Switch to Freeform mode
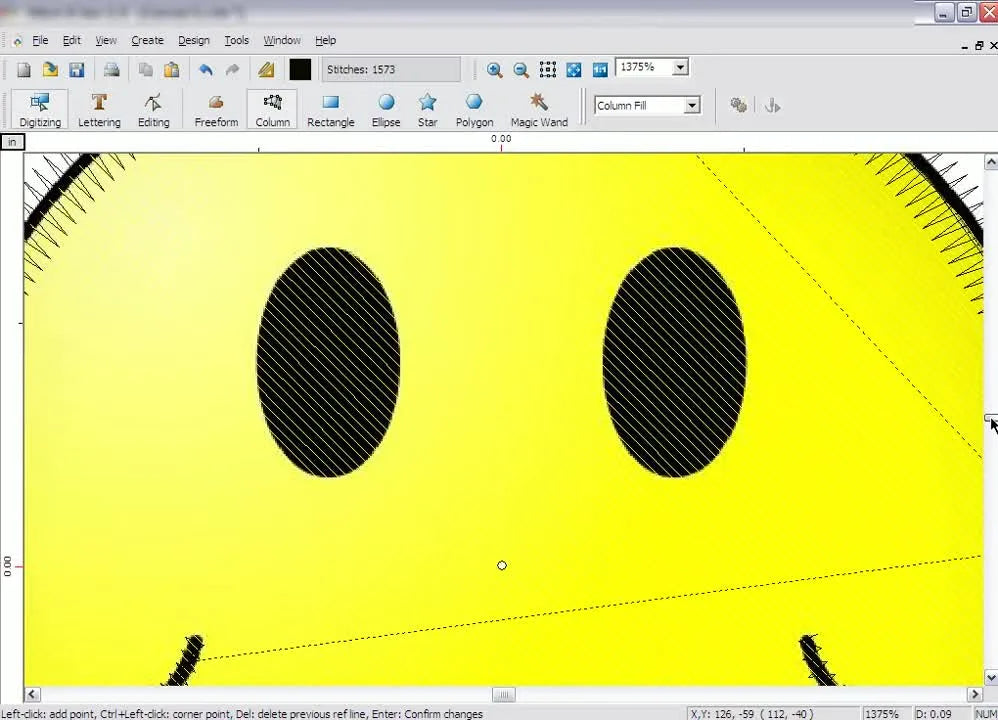This screenshot has height=720, width=998. pos(216,108)
